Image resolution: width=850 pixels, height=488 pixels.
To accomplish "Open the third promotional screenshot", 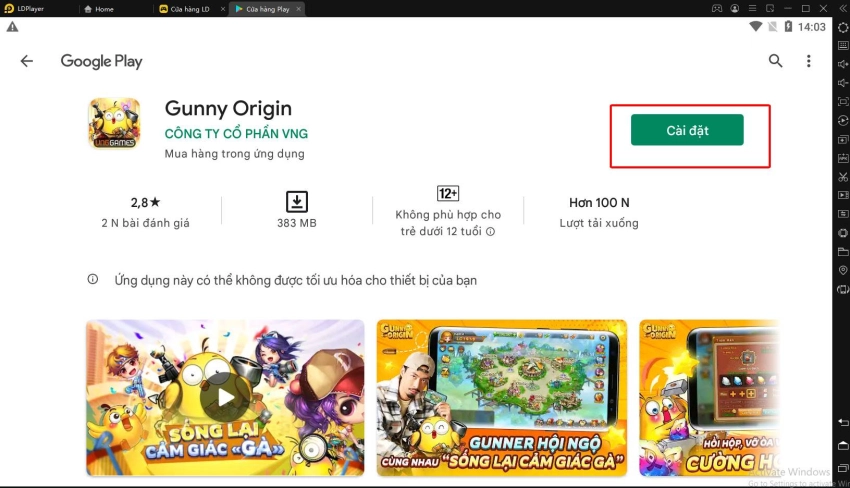I will (709, 397).
